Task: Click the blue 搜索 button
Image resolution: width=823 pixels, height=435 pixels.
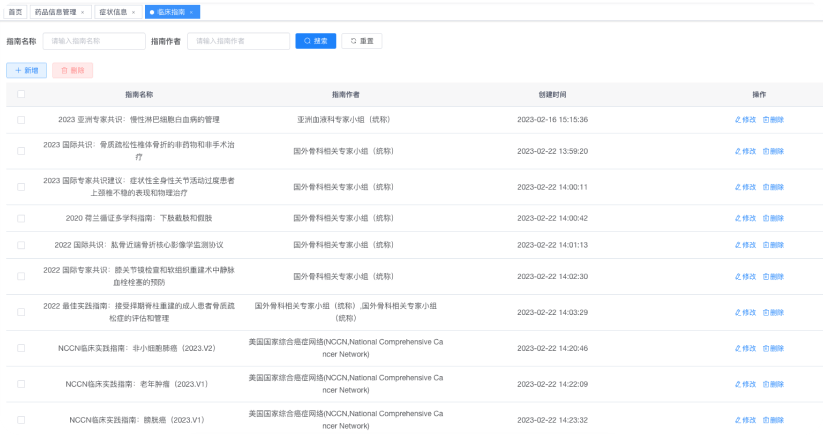Action: tap(315, 41)
